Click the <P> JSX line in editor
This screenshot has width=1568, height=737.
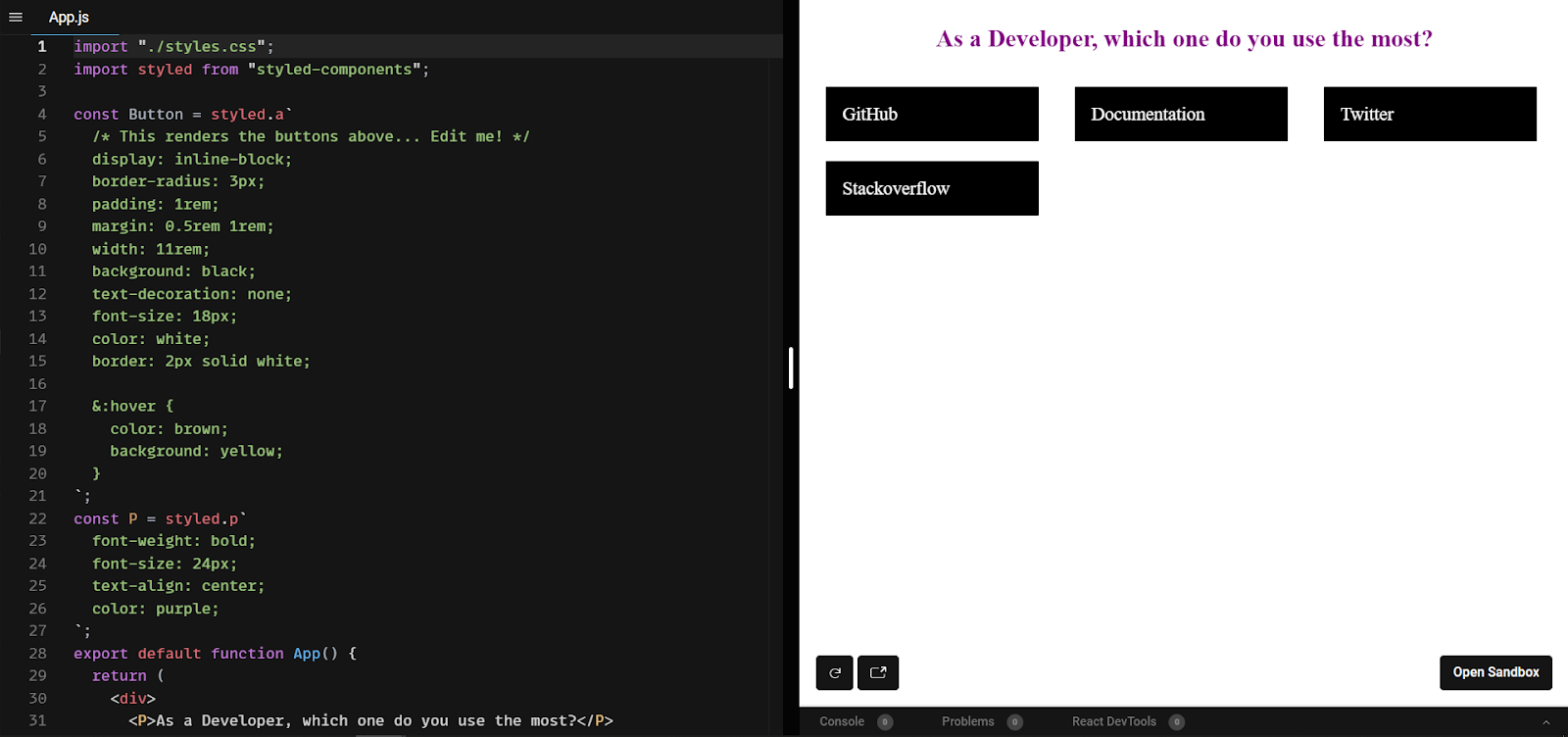pos(370,720)
